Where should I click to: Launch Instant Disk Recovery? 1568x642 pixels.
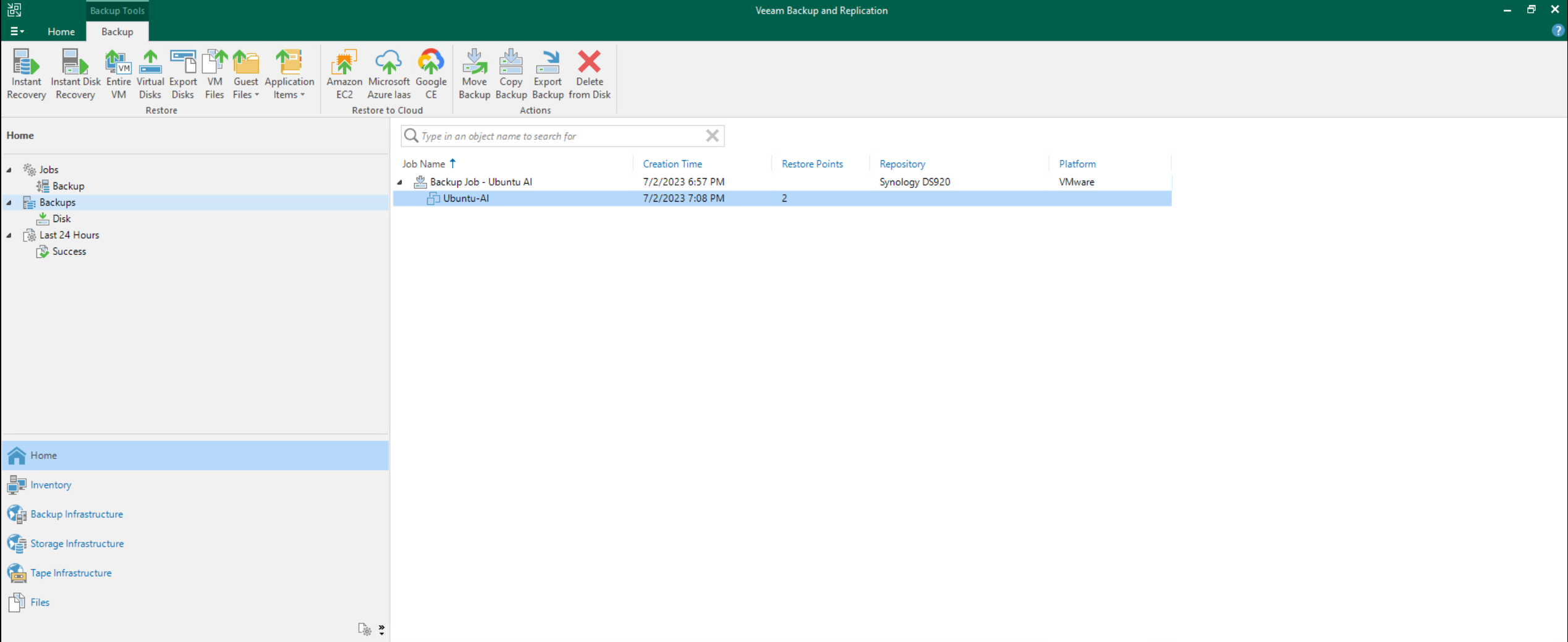coord(75,74)
